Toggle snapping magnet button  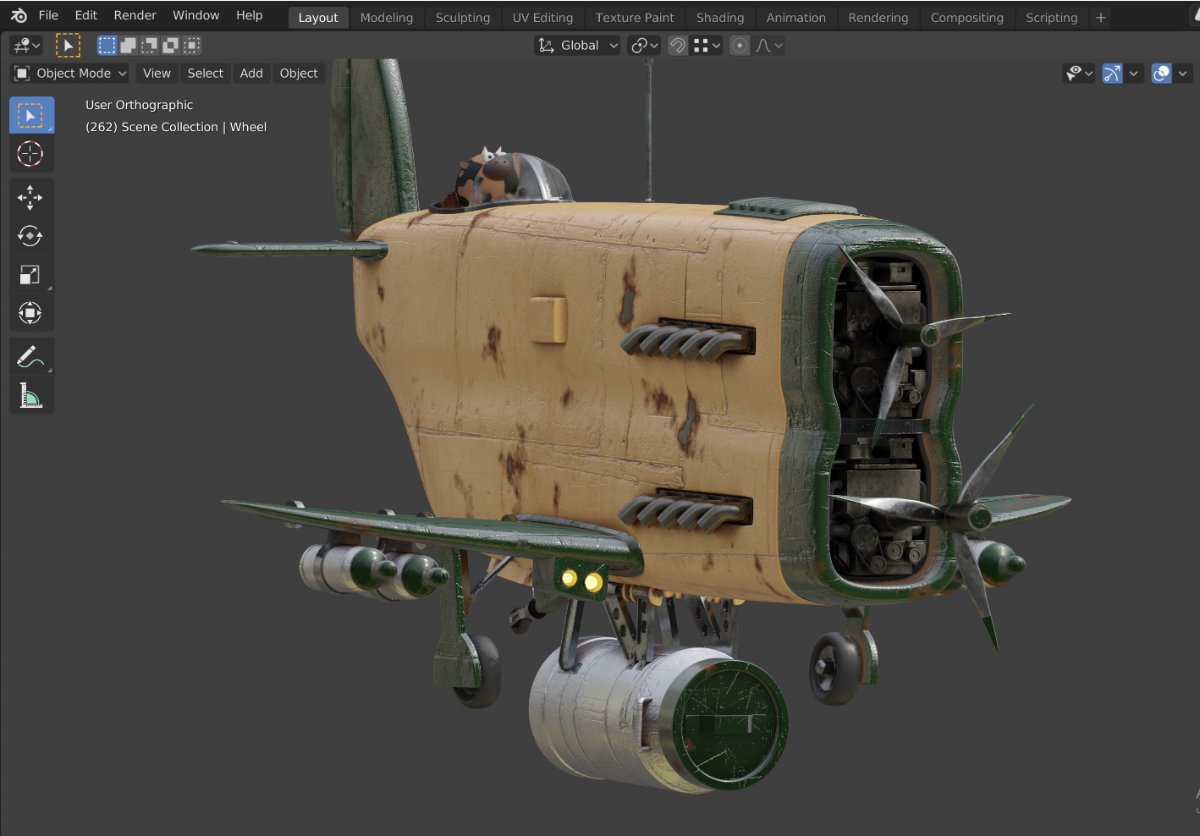[x=677, y=45]
